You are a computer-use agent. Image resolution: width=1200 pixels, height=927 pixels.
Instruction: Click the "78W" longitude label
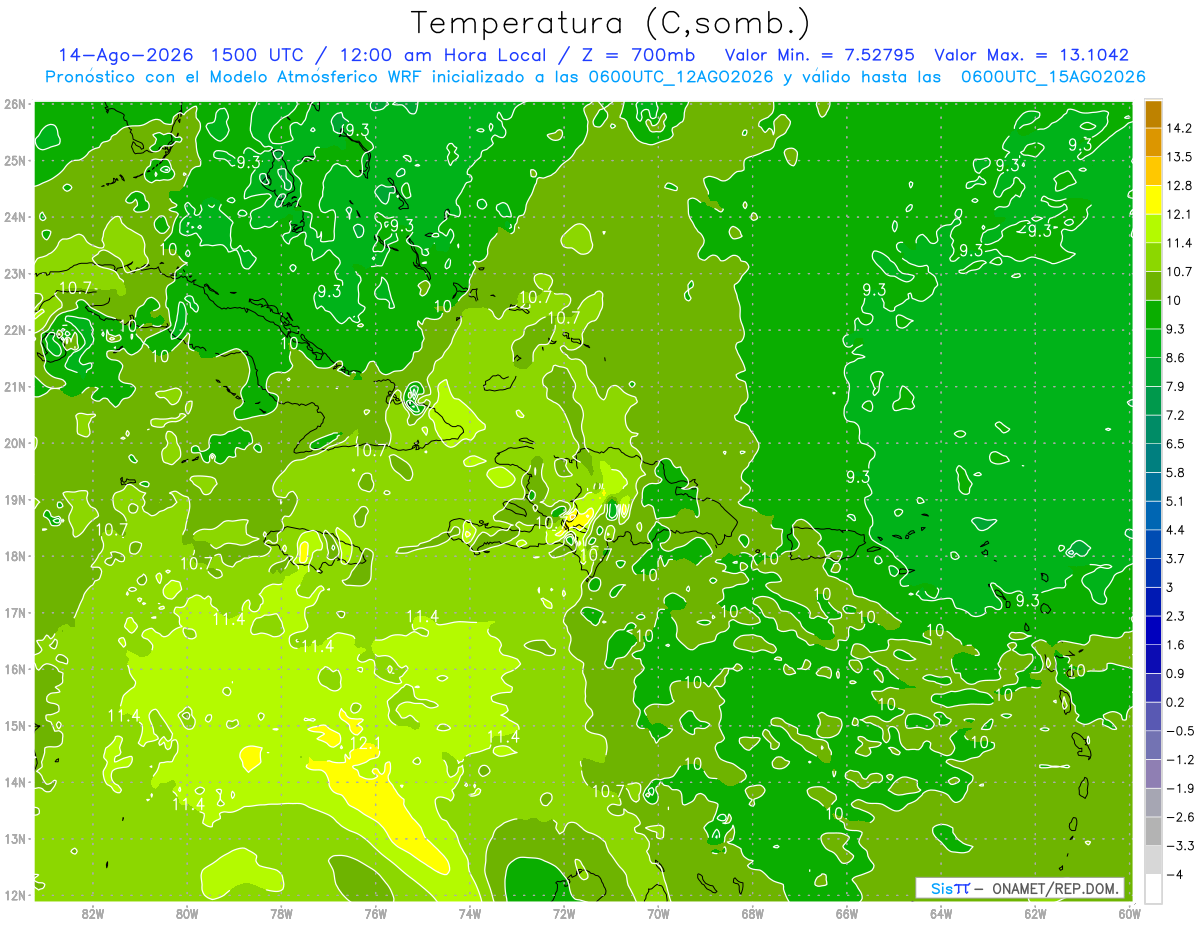coord(281,913)
